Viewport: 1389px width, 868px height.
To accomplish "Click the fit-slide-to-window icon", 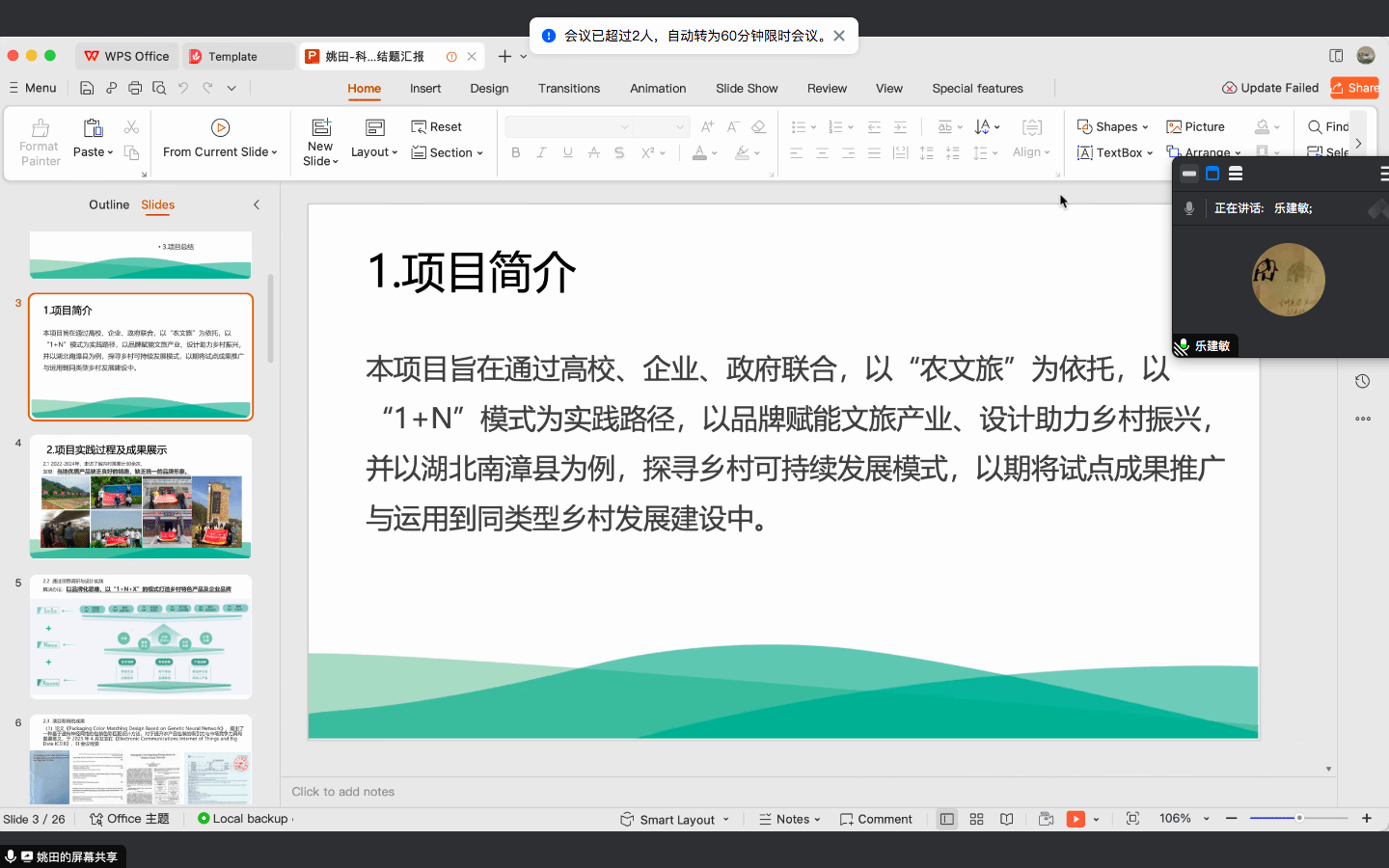I will point(1132,819).
